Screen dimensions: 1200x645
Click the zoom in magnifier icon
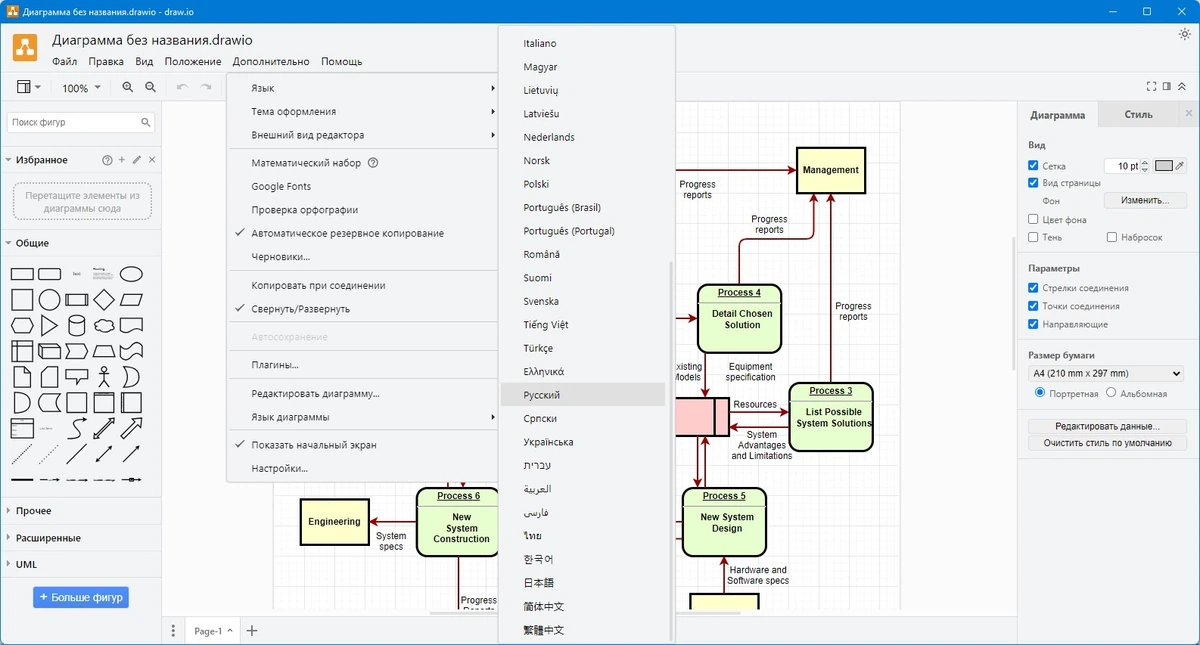coord(127,88)
